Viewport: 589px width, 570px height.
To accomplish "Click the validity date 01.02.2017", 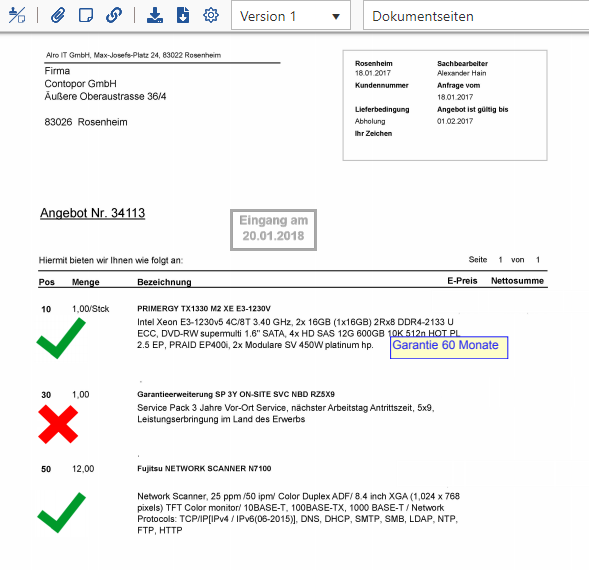I will [x=455, y=121].
